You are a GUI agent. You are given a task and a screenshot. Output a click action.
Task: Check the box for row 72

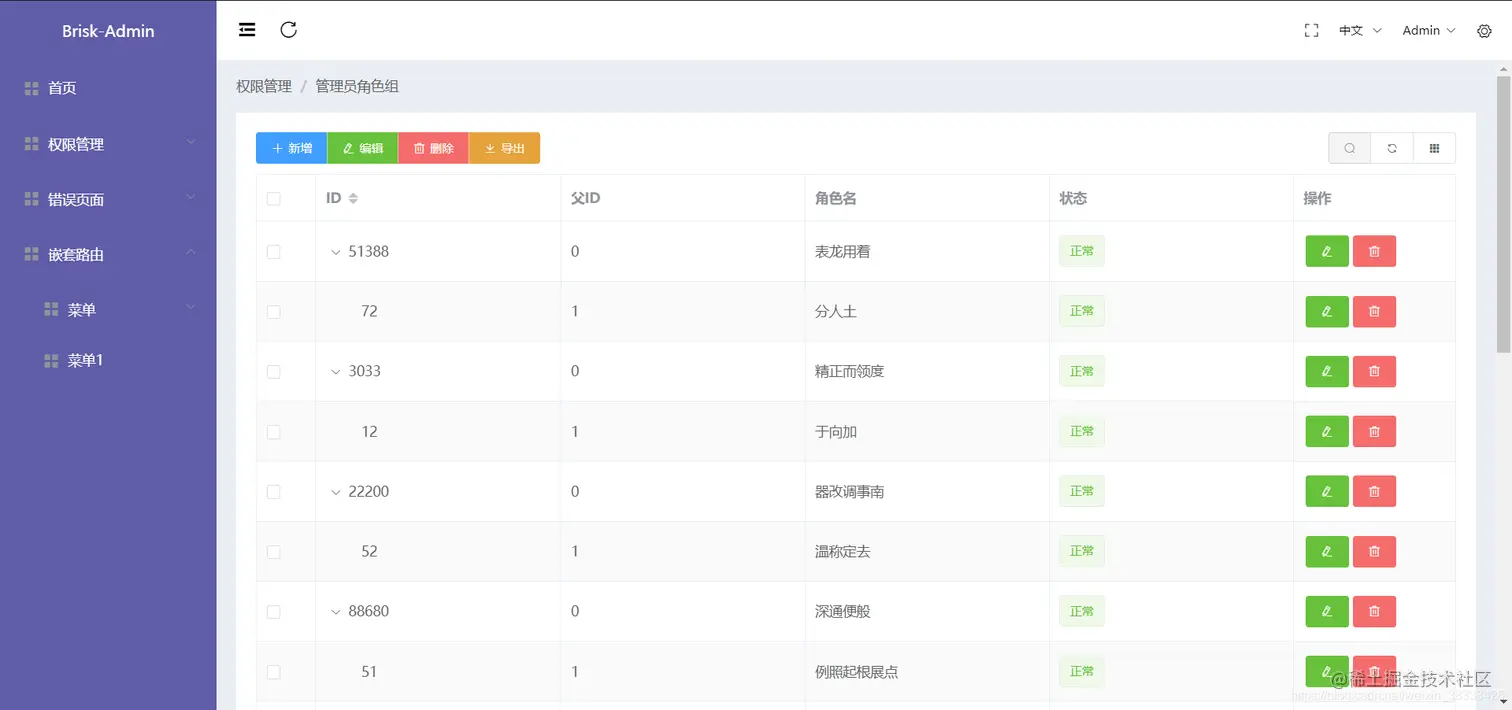point(274,312)
